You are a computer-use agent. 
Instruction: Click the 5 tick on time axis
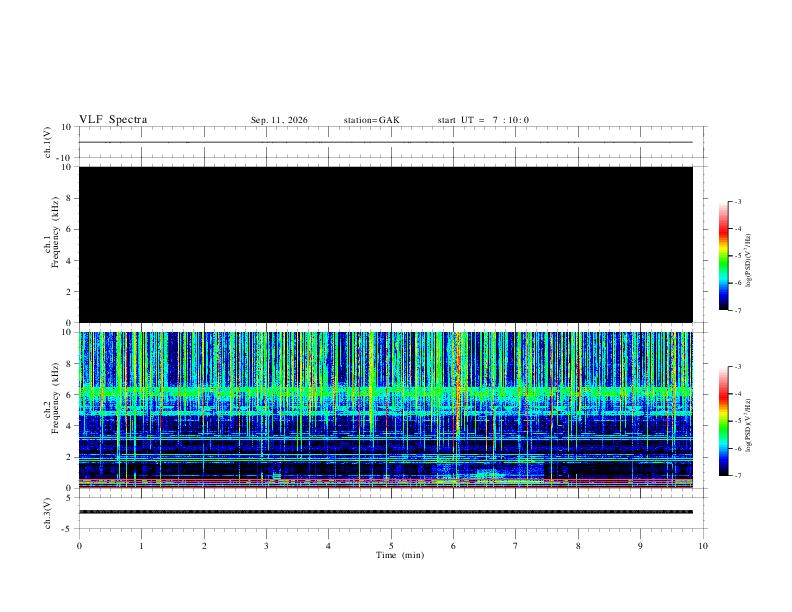391,546
